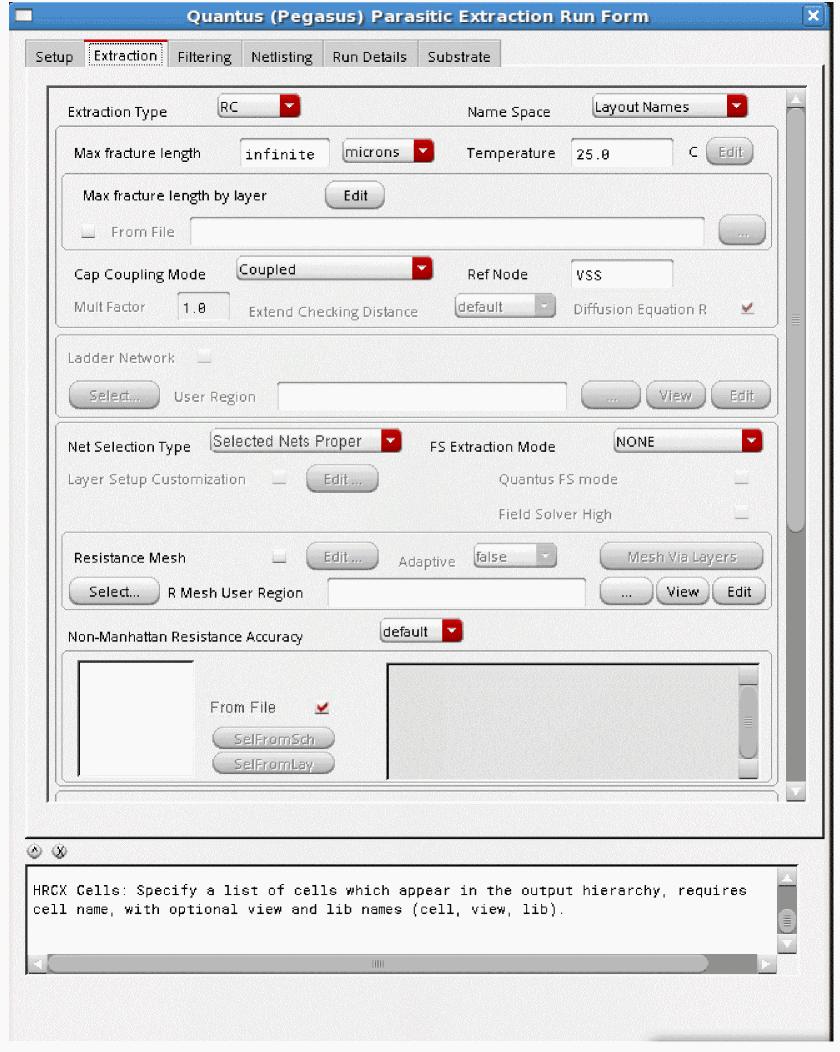Expand the FS Extraction Mode NONE dropdown
Image resolution: width=840 pixels, height=1052 pixels.
tap(688, 441)
